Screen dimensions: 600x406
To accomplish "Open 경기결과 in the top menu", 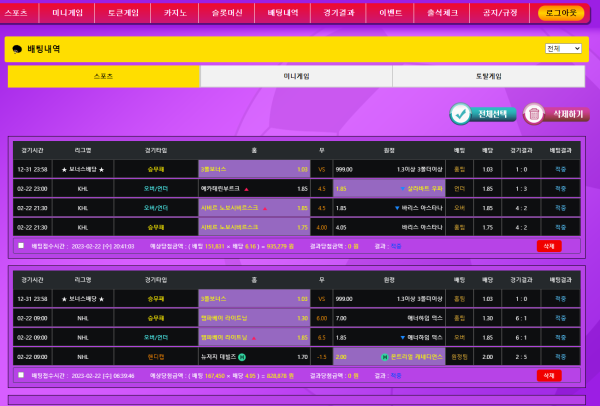I will coord(340,13).
